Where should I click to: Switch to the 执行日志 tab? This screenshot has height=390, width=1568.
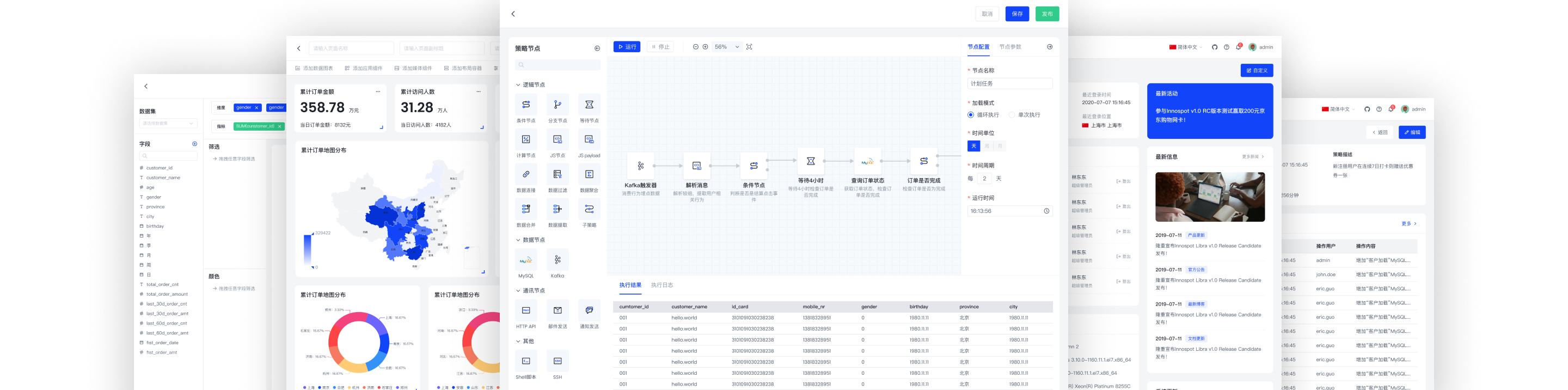point(661,285)
